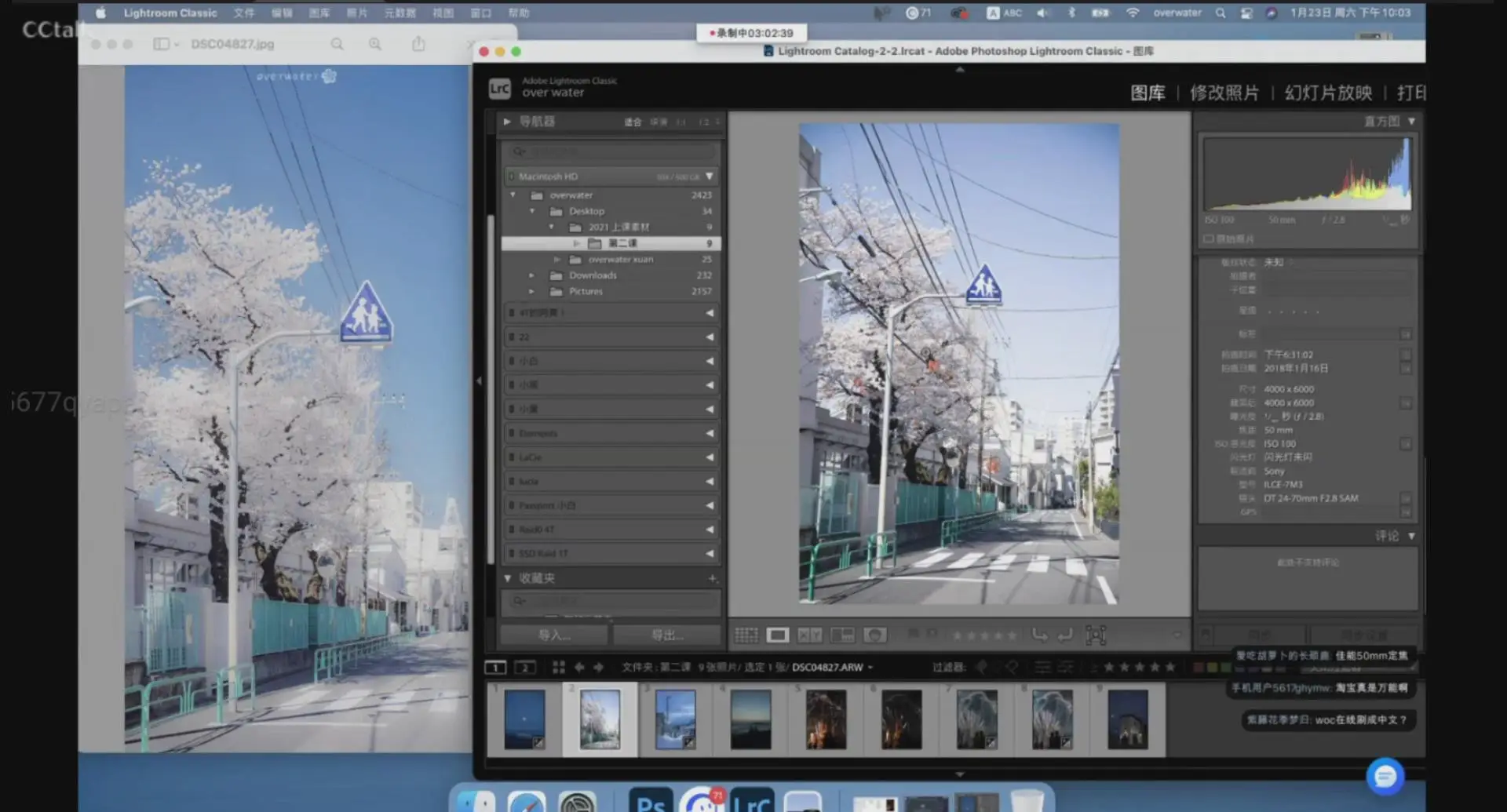Image resolution: width=1507 pixels, height=812 pixels.
Task: Expand the Downloads folder tree
Action: tap(531, 275)
